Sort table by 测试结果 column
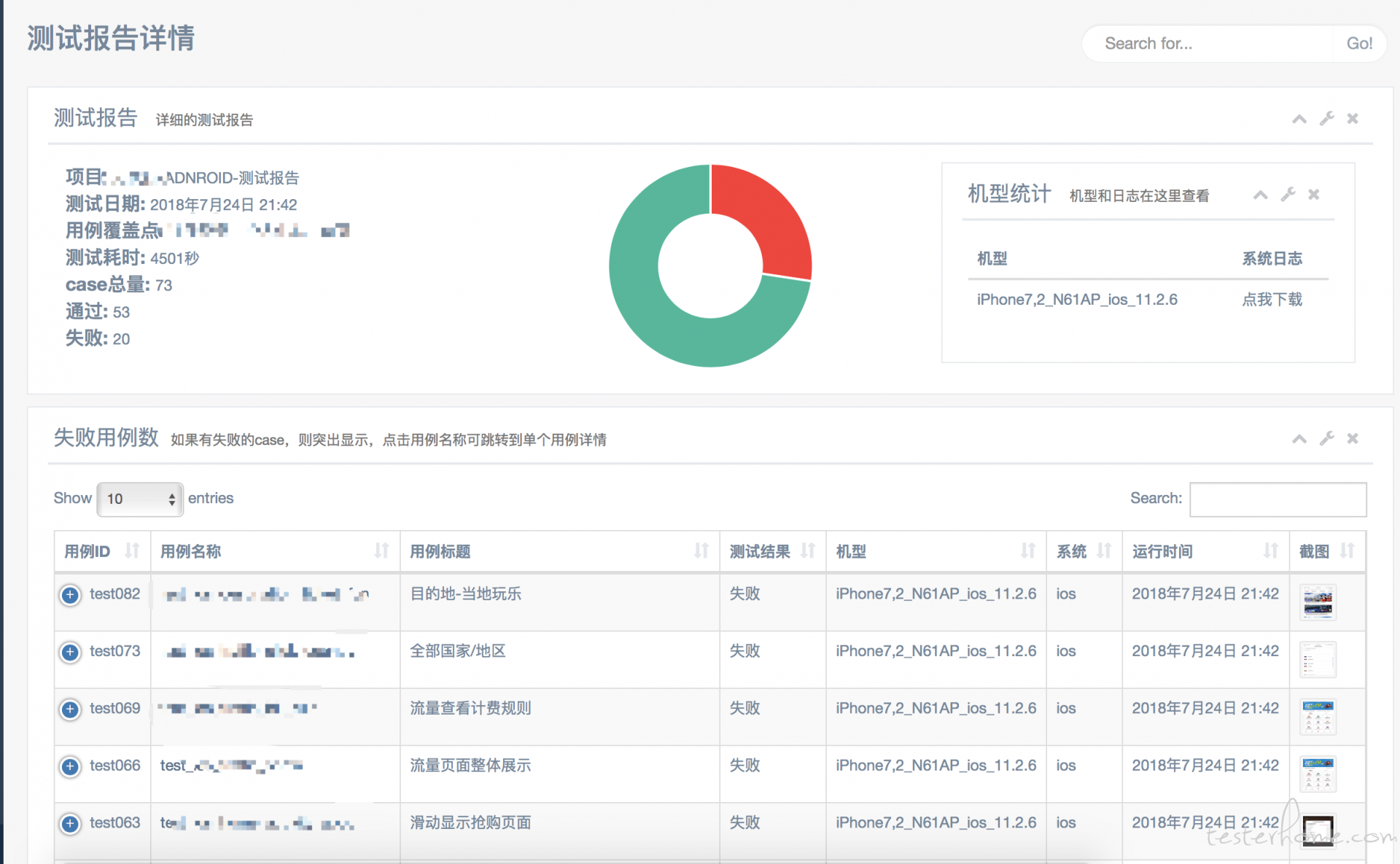 772,551
